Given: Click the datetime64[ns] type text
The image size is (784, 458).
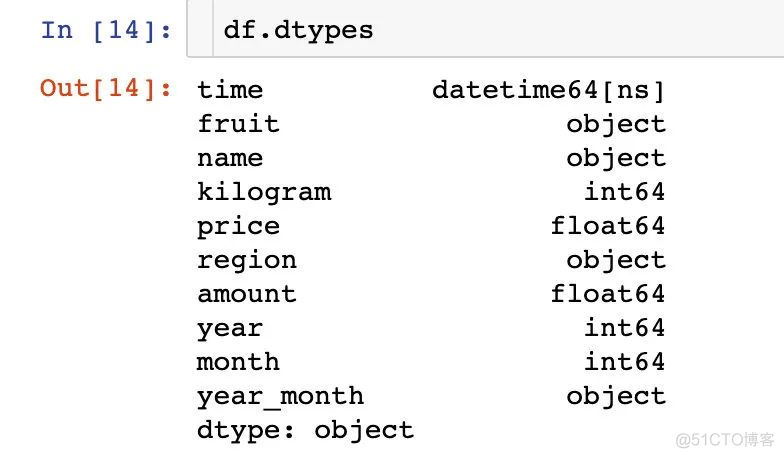Looking at the screenshot, I should coord(548,90).
